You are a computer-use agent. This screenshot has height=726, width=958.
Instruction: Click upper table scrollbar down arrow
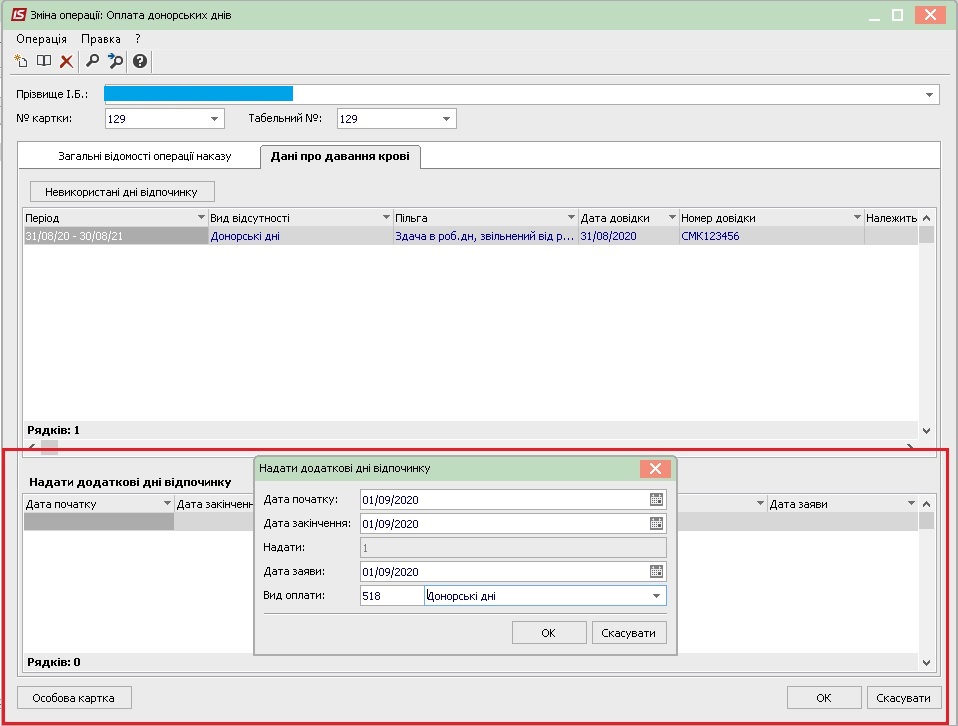(x=926, y=431)
